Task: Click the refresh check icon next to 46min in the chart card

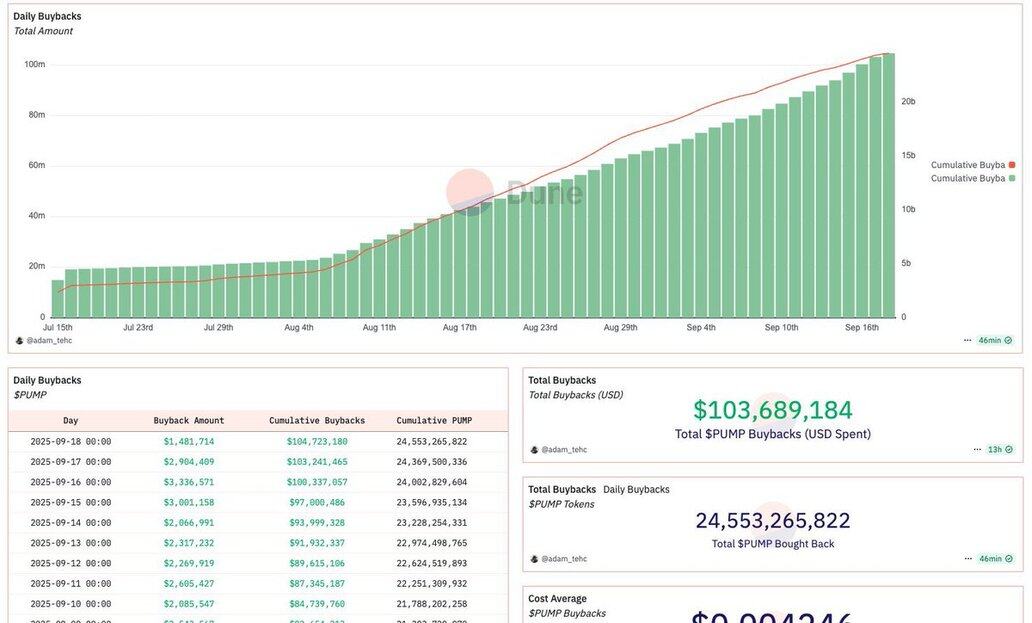Action: [x=1008, y=341]
